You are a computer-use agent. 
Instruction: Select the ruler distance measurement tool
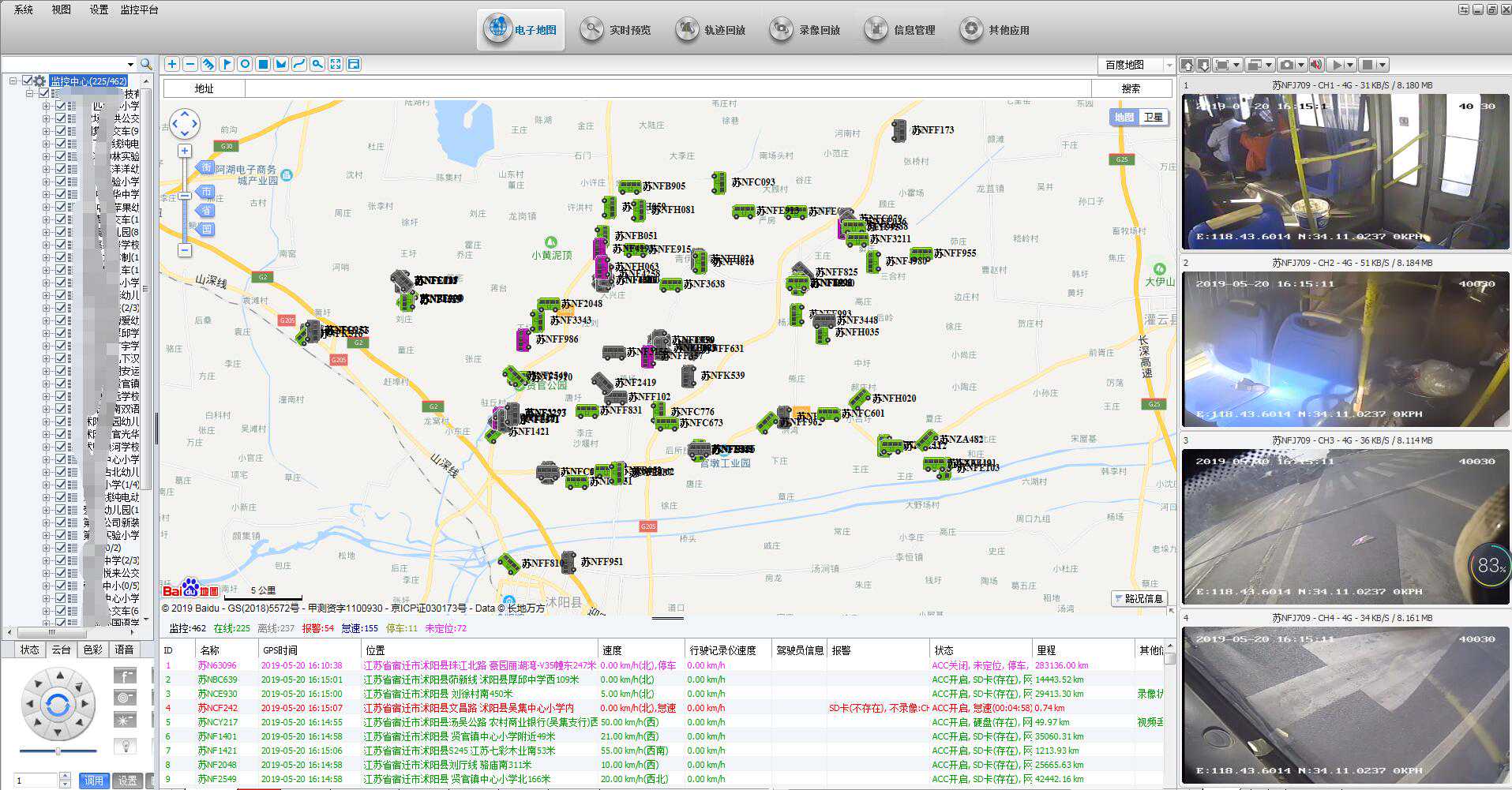tap(208, 64)
